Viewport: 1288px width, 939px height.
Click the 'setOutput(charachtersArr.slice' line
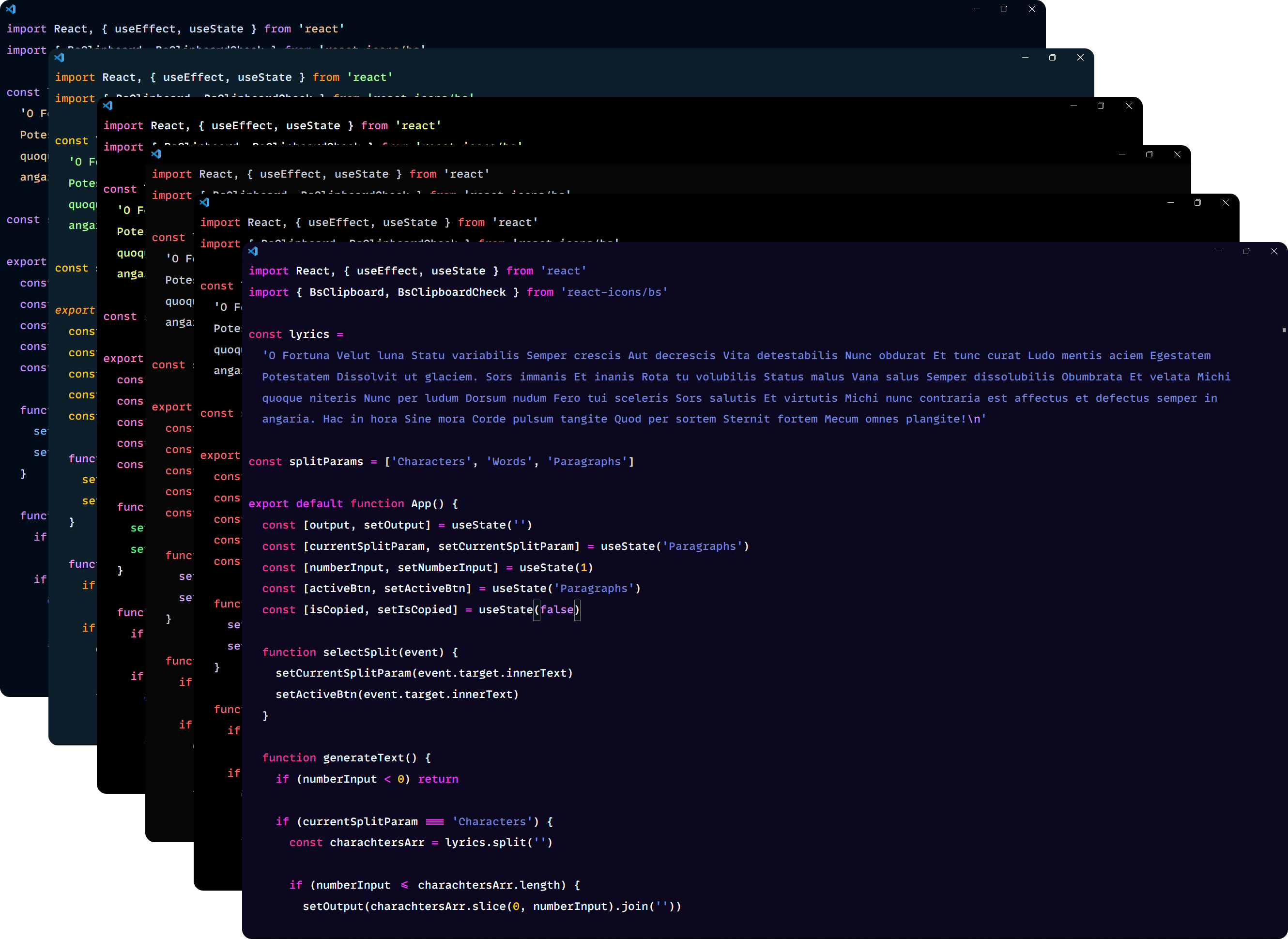coord(492,906)
